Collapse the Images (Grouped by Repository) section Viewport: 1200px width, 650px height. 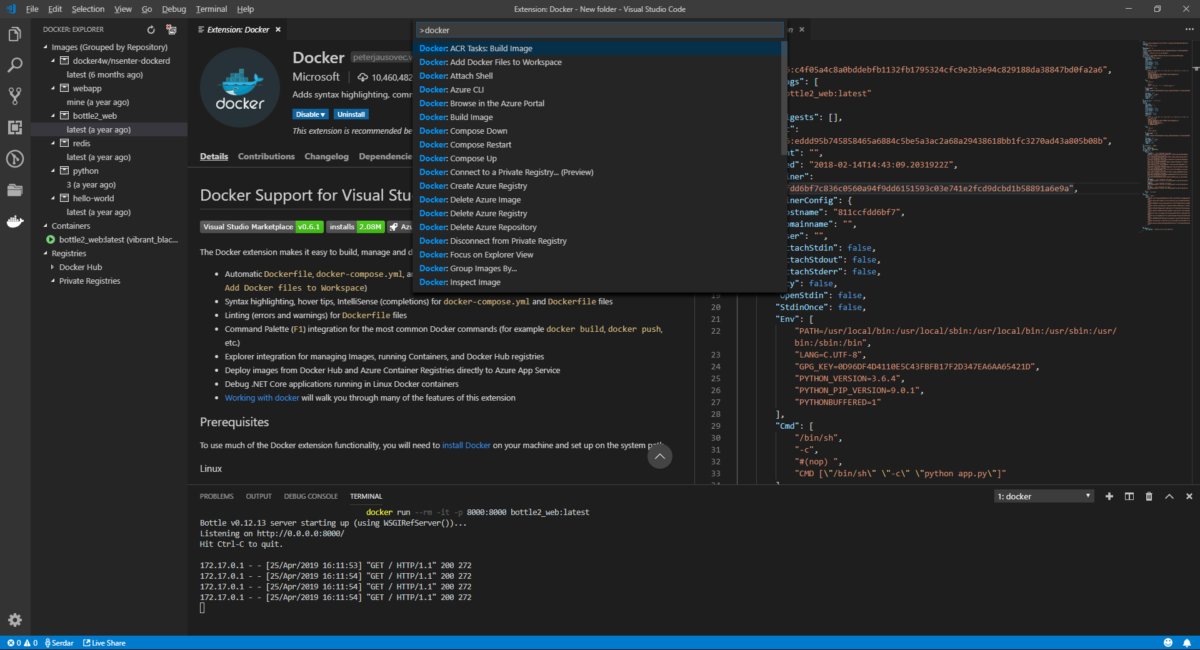[x=45, y=46]
